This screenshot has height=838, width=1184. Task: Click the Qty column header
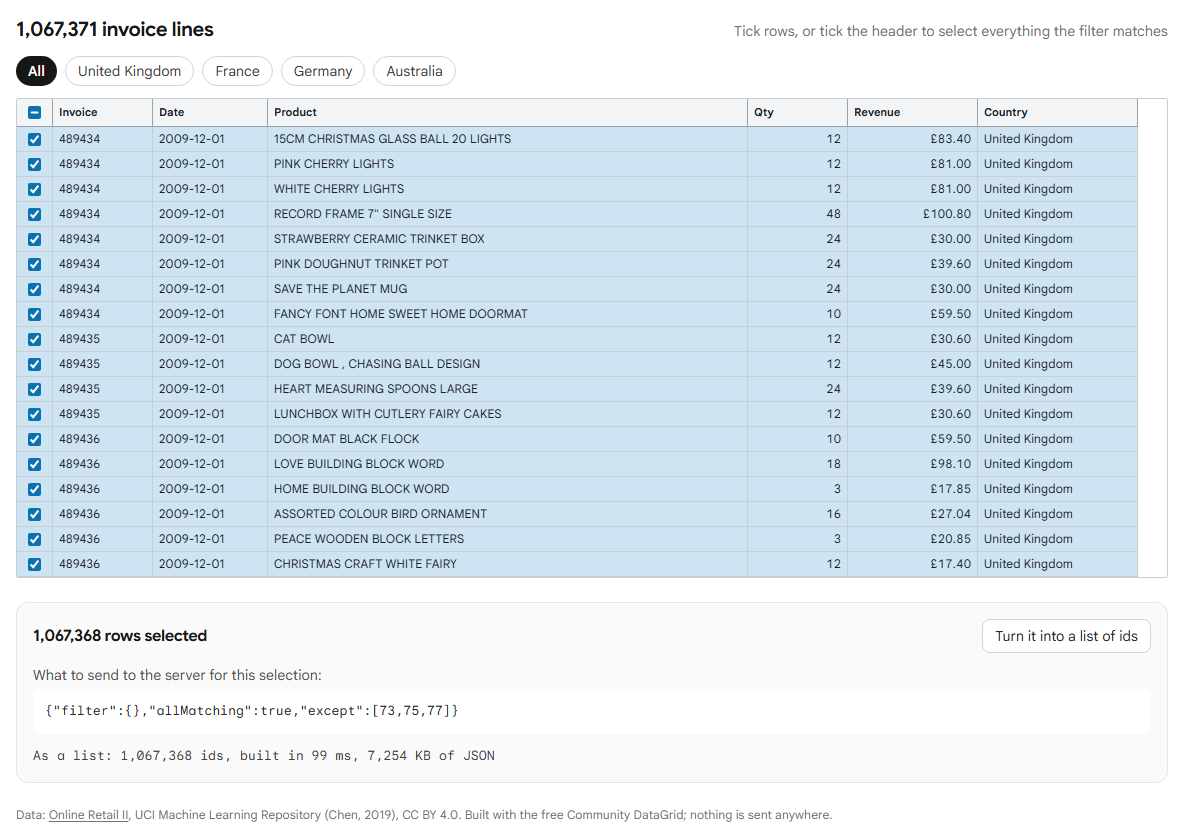(x=797, y=112)
